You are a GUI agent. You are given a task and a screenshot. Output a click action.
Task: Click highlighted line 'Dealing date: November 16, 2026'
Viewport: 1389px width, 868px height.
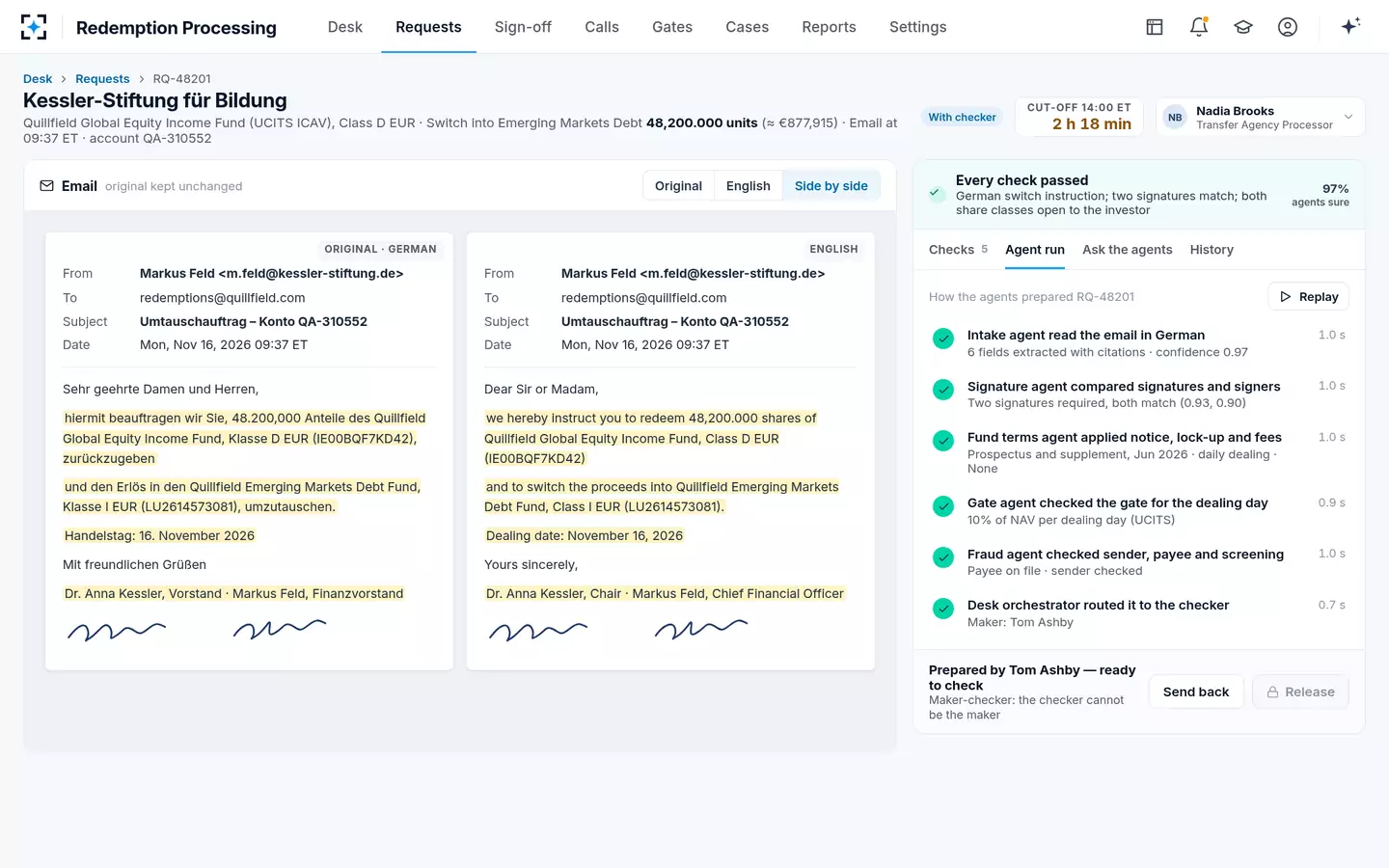tap(585, 536)
